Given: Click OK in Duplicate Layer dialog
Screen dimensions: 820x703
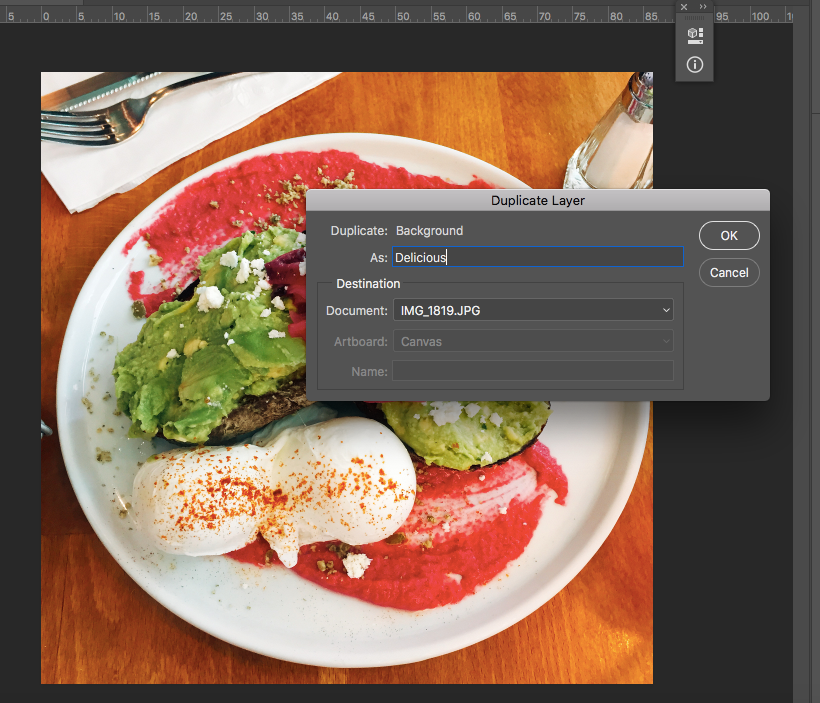Looking at the screenshot, I should click(x=729, y=235).
